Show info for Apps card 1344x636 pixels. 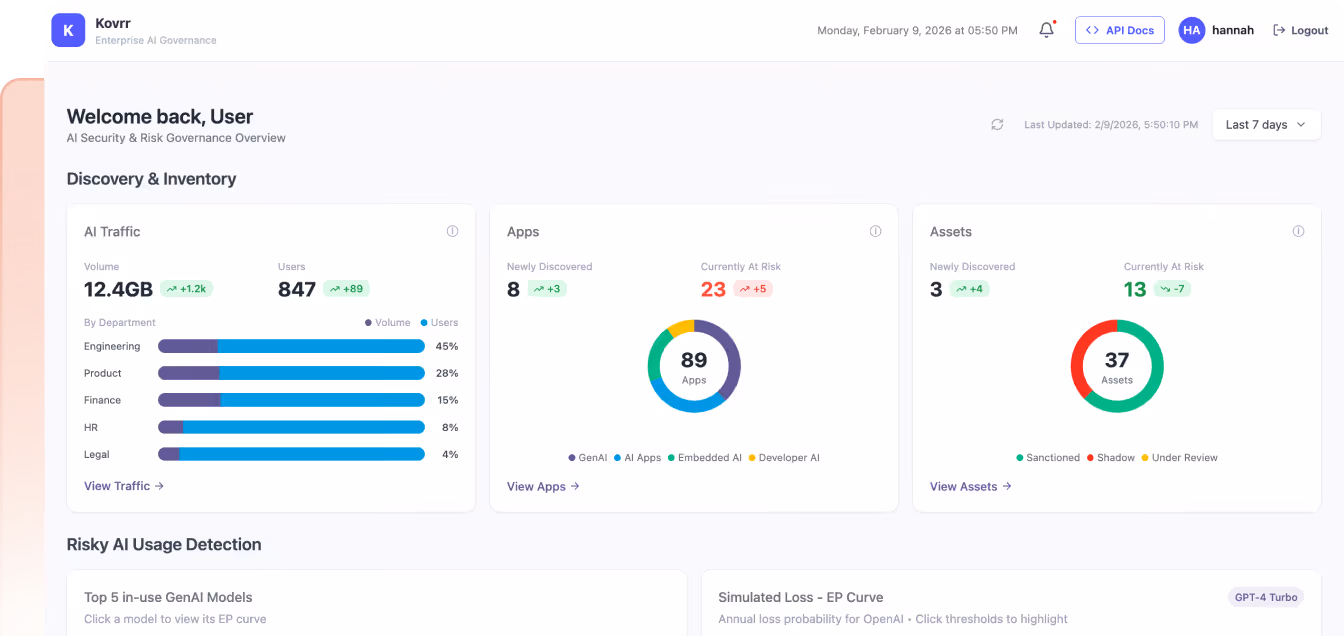(876, 231)
